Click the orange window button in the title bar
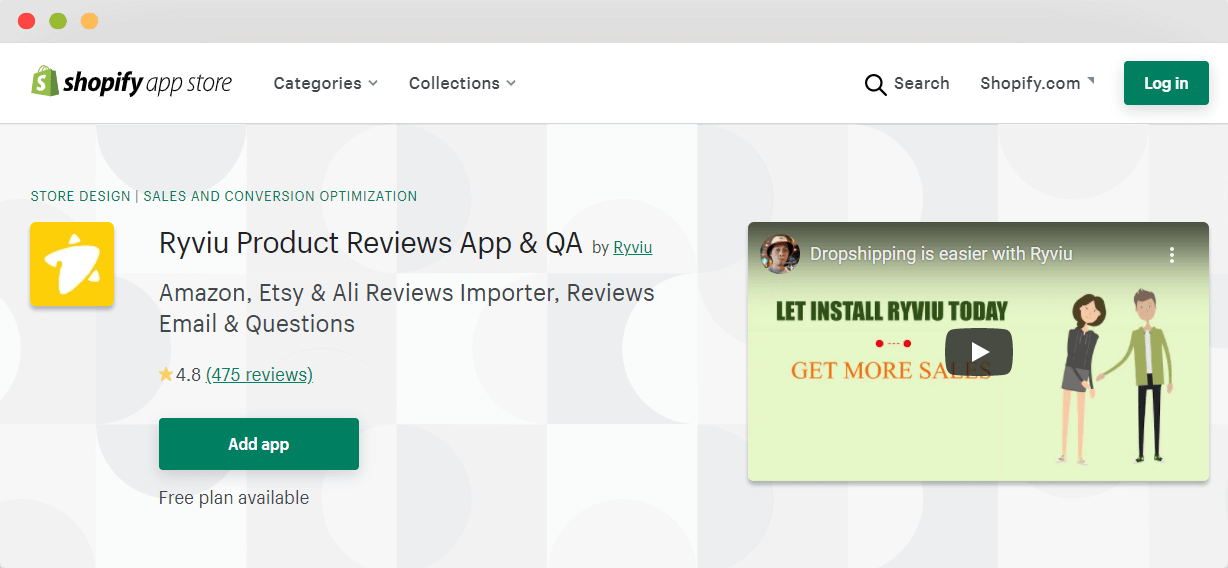This screenshot has width=1228, height=568. click(89, 21)
